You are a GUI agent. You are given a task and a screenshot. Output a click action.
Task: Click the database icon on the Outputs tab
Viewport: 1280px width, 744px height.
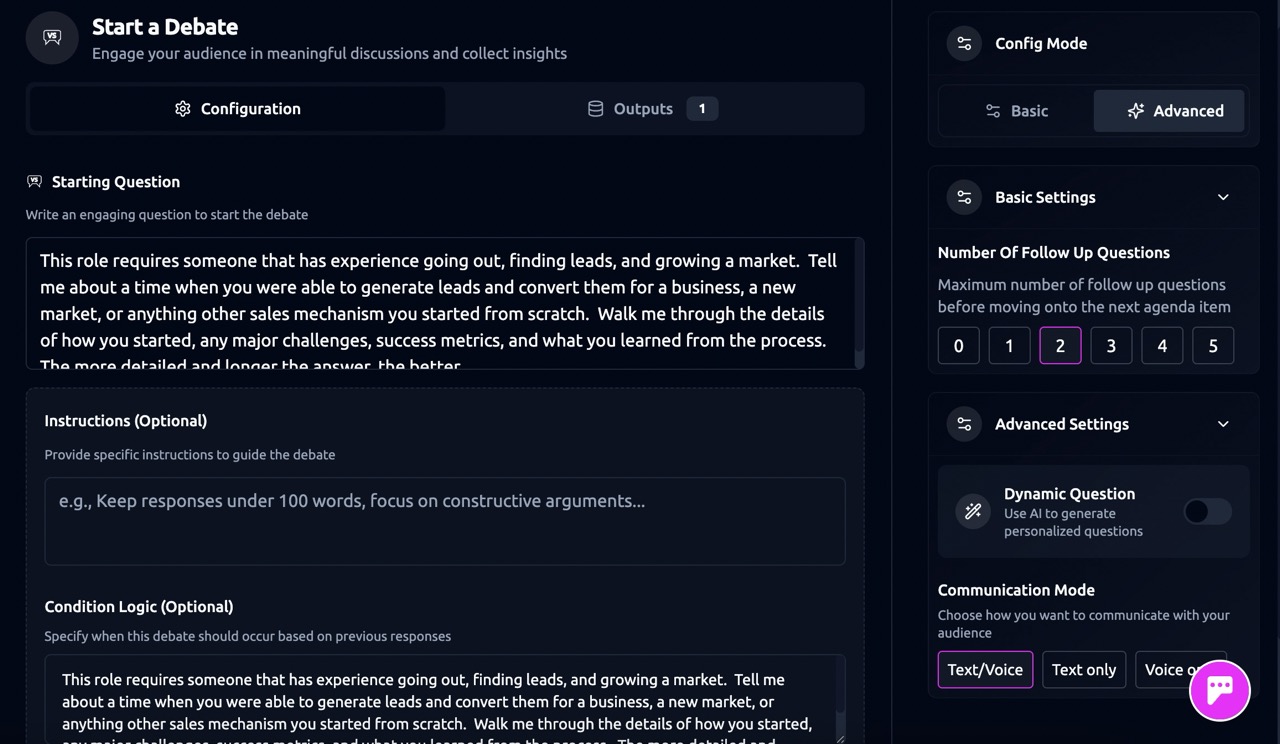coord(595,109)
